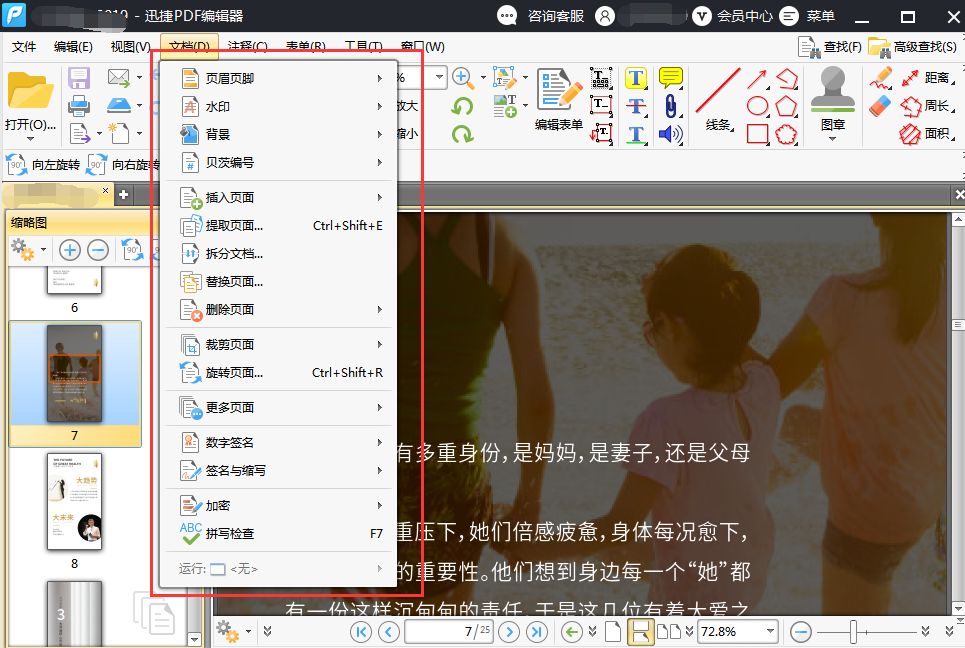The height and width of the screenshot is (648, 965).
Task: Click the green undo arrow icon
Action: (462, 106)
